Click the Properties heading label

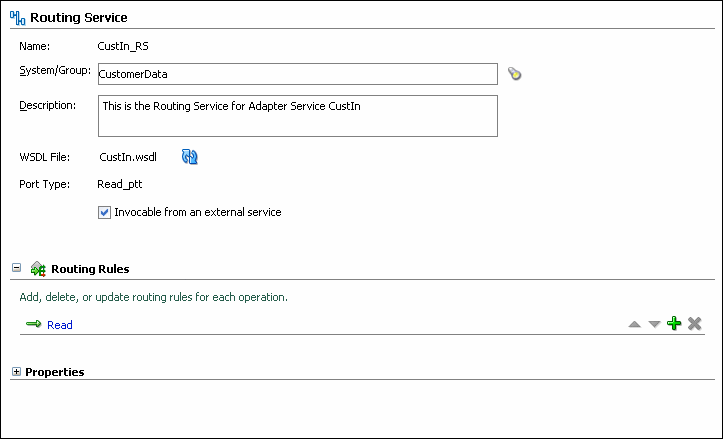tap(55, 372)
